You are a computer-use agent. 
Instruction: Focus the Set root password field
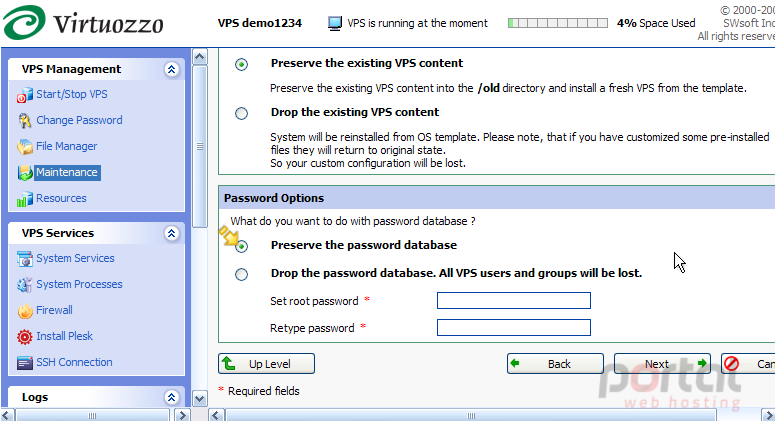click(x=514, y=300)
